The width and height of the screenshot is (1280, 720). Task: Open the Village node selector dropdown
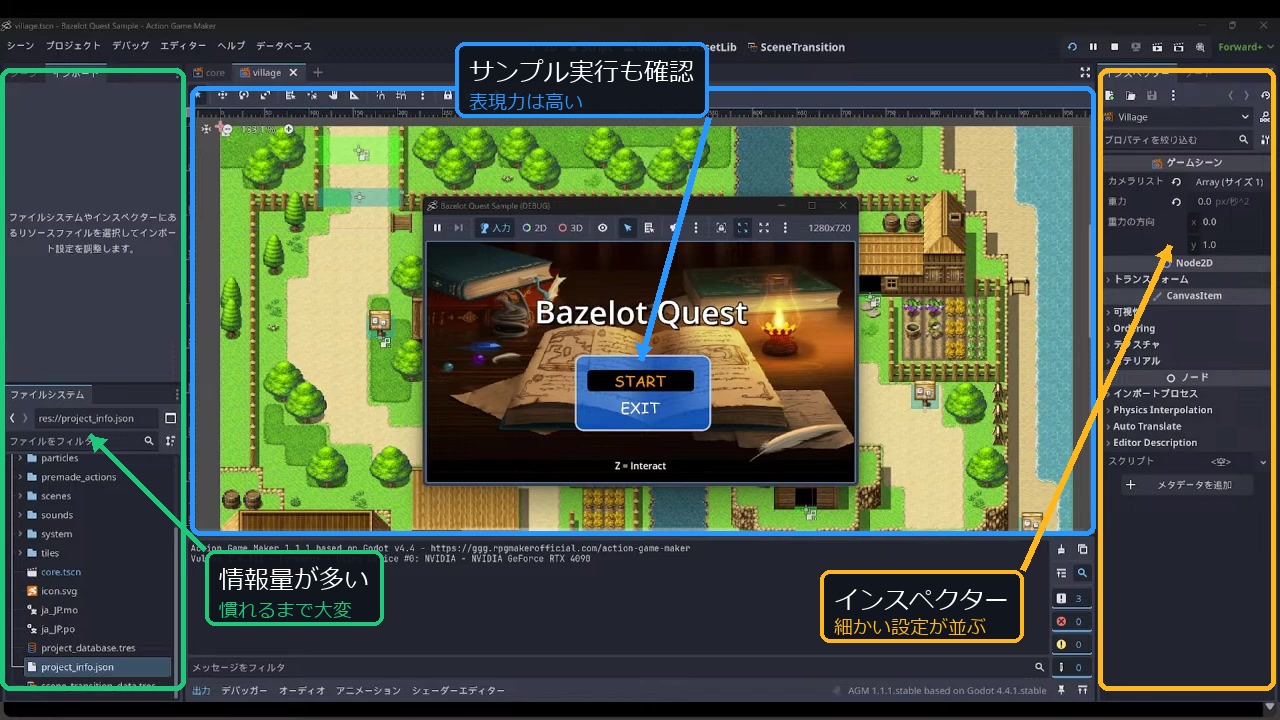[1177, 117]
